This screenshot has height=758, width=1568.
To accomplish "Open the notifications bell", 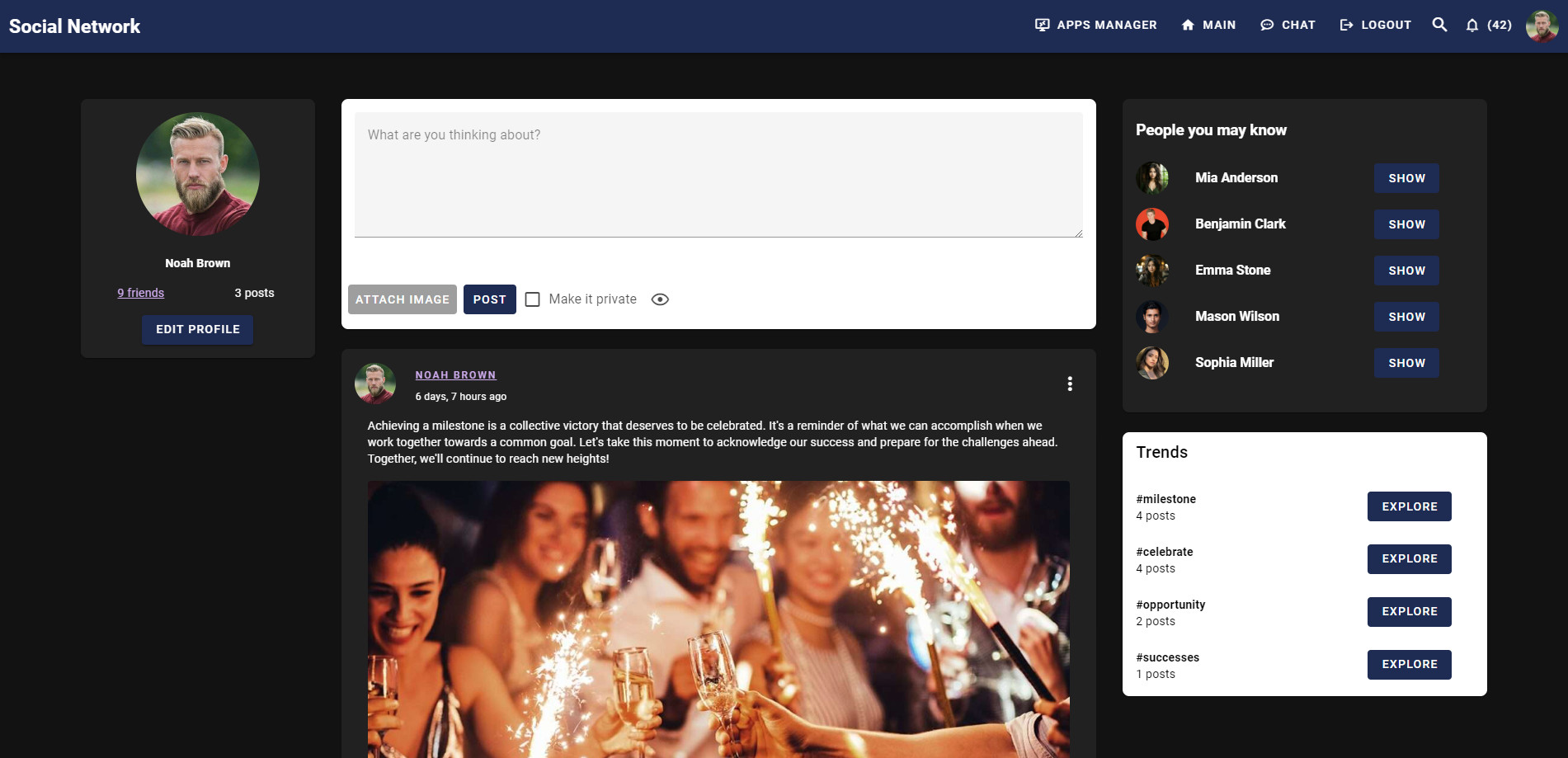I will (x=1472, y=26).
